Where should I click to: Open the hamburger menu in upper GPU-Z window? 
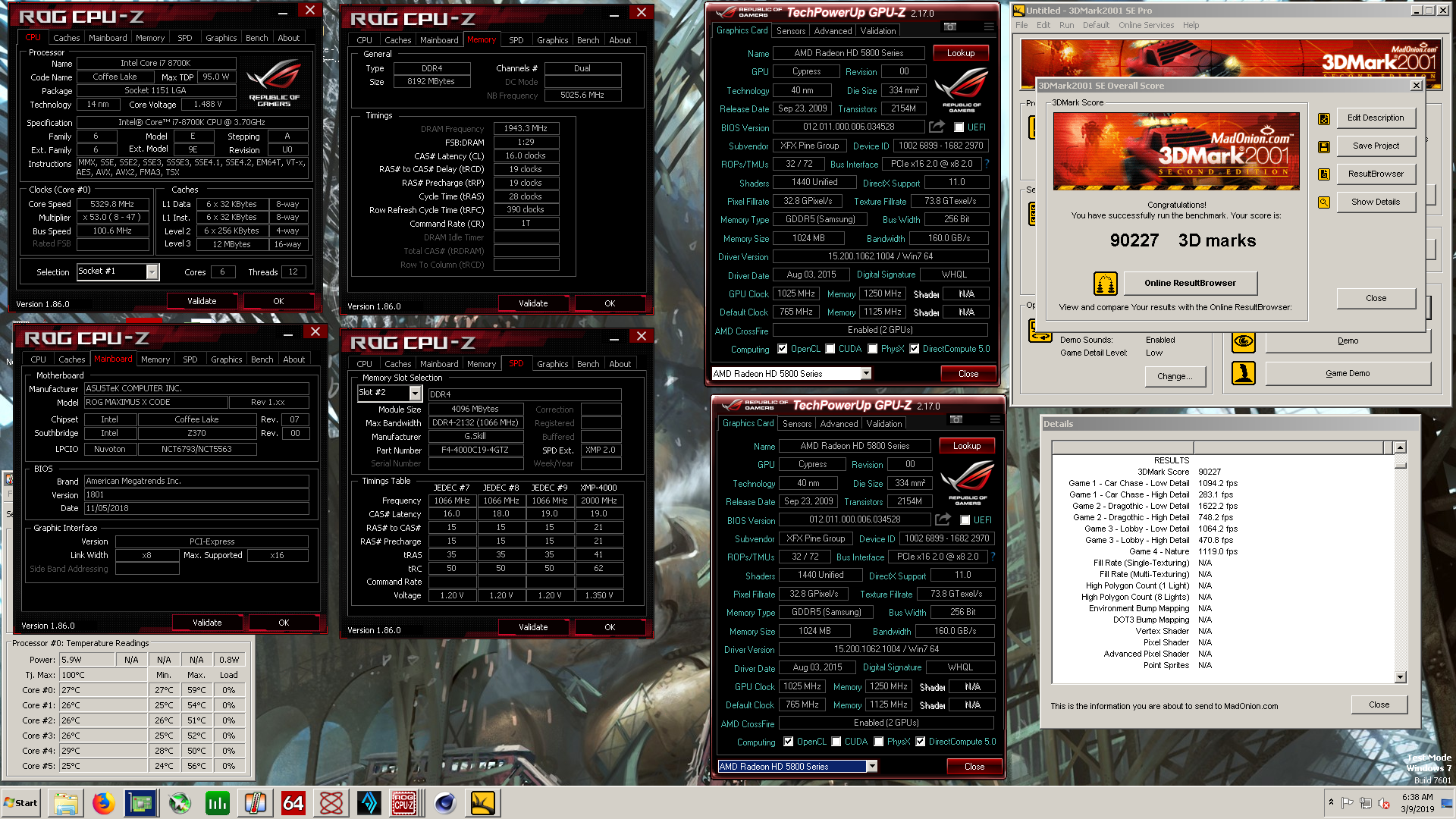coord(988,27)
